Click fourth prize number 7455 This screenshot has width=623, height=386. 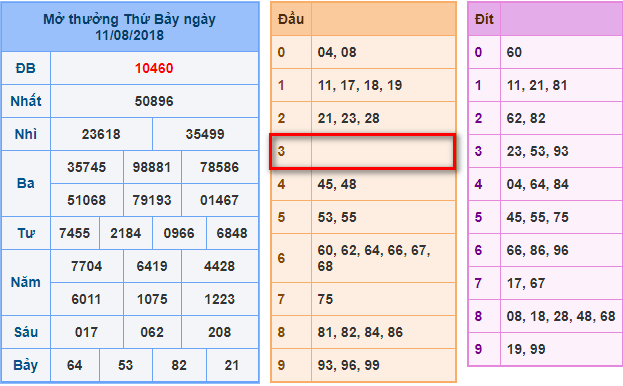click(x=74, y=233)
